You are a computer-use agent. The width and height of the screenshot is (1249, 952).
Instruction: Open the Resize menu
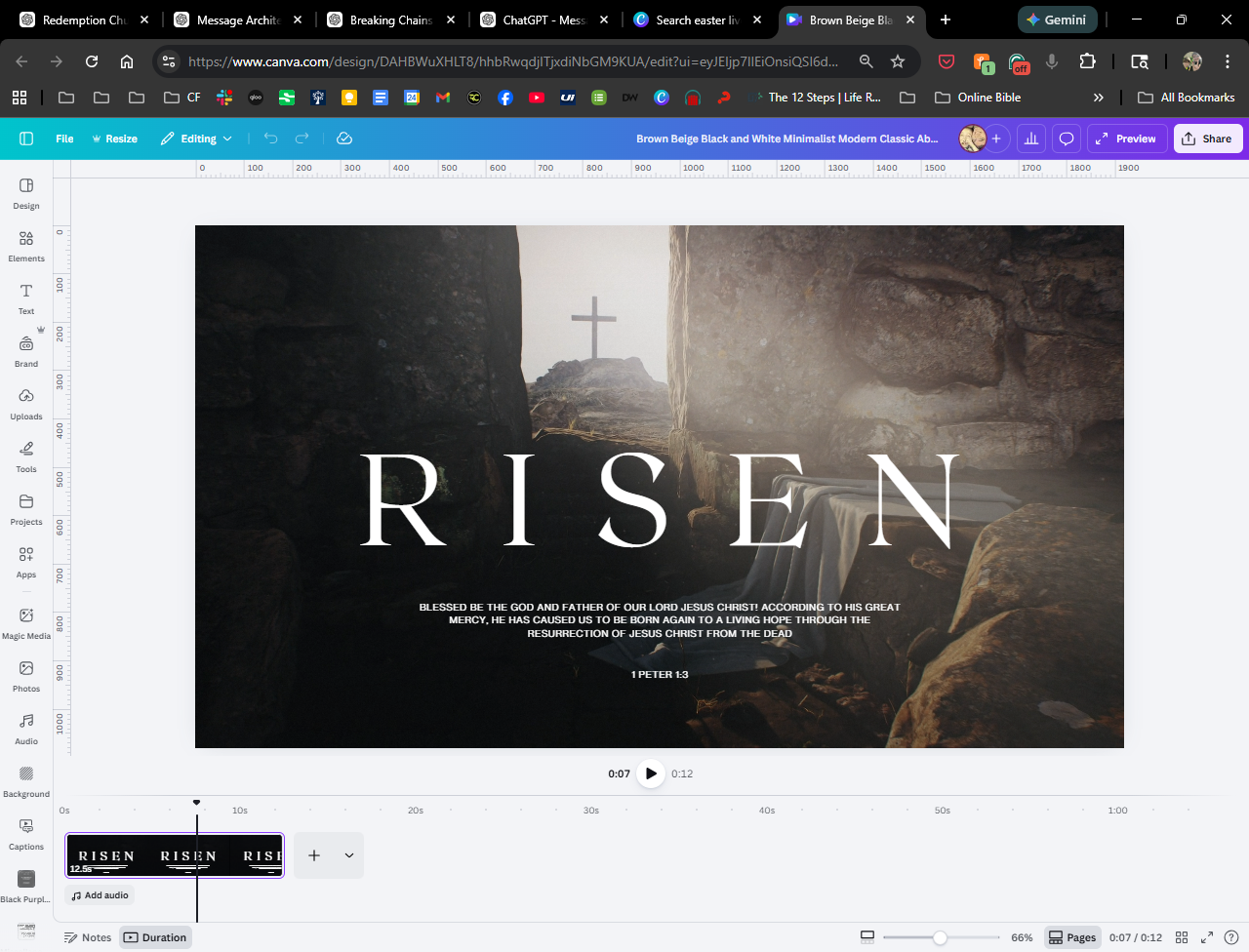tap(114, 139)
